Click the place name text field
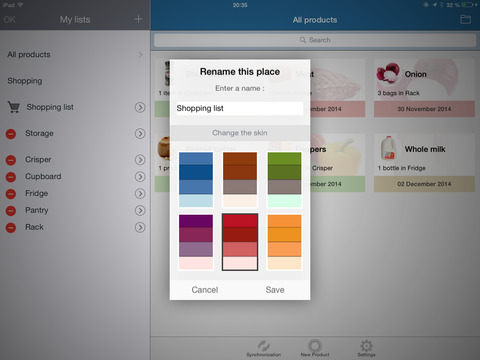 coord(240,108)
